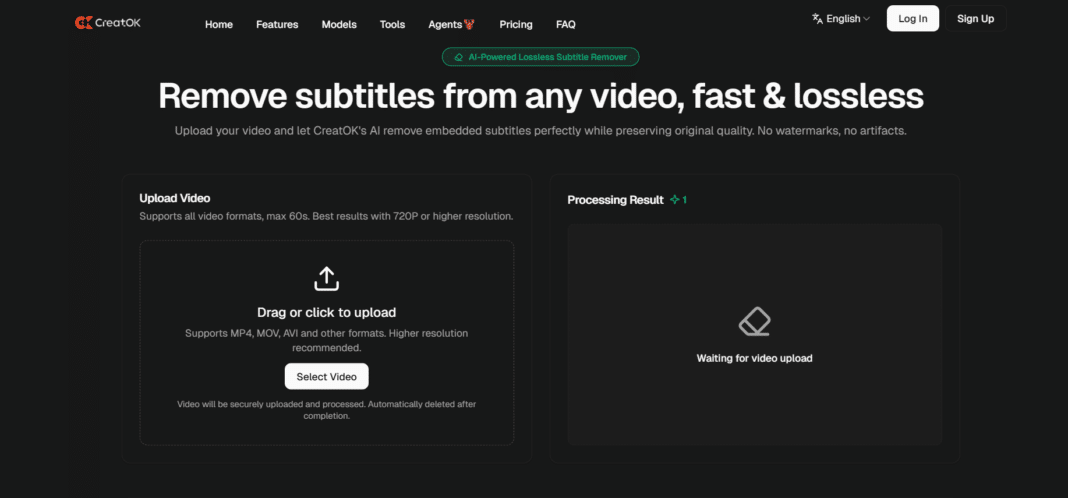
Task: Click the 'Drag or click to upload' text
Action: [x=326, y=312]
